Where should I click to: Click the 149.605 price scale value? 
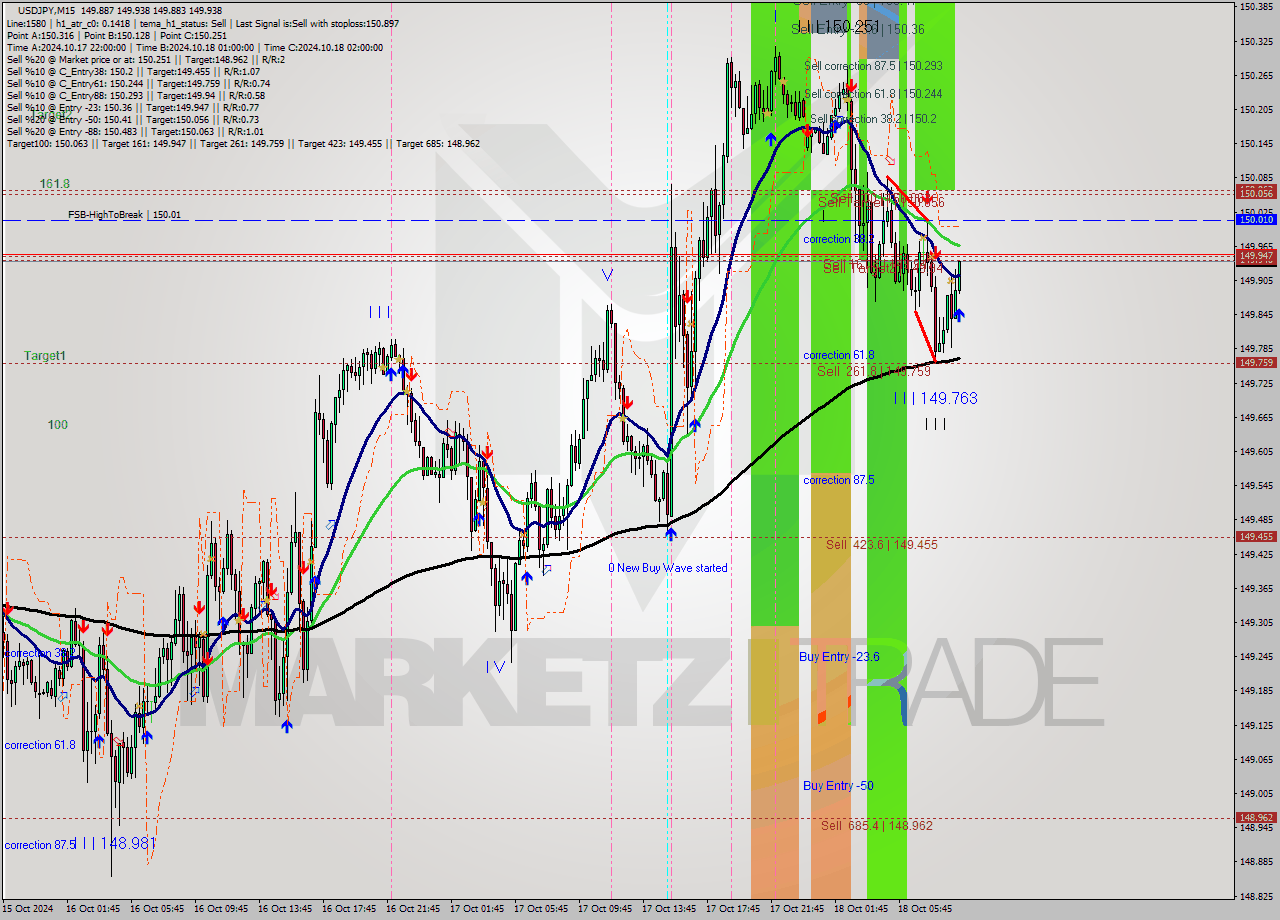point(1256,452)
